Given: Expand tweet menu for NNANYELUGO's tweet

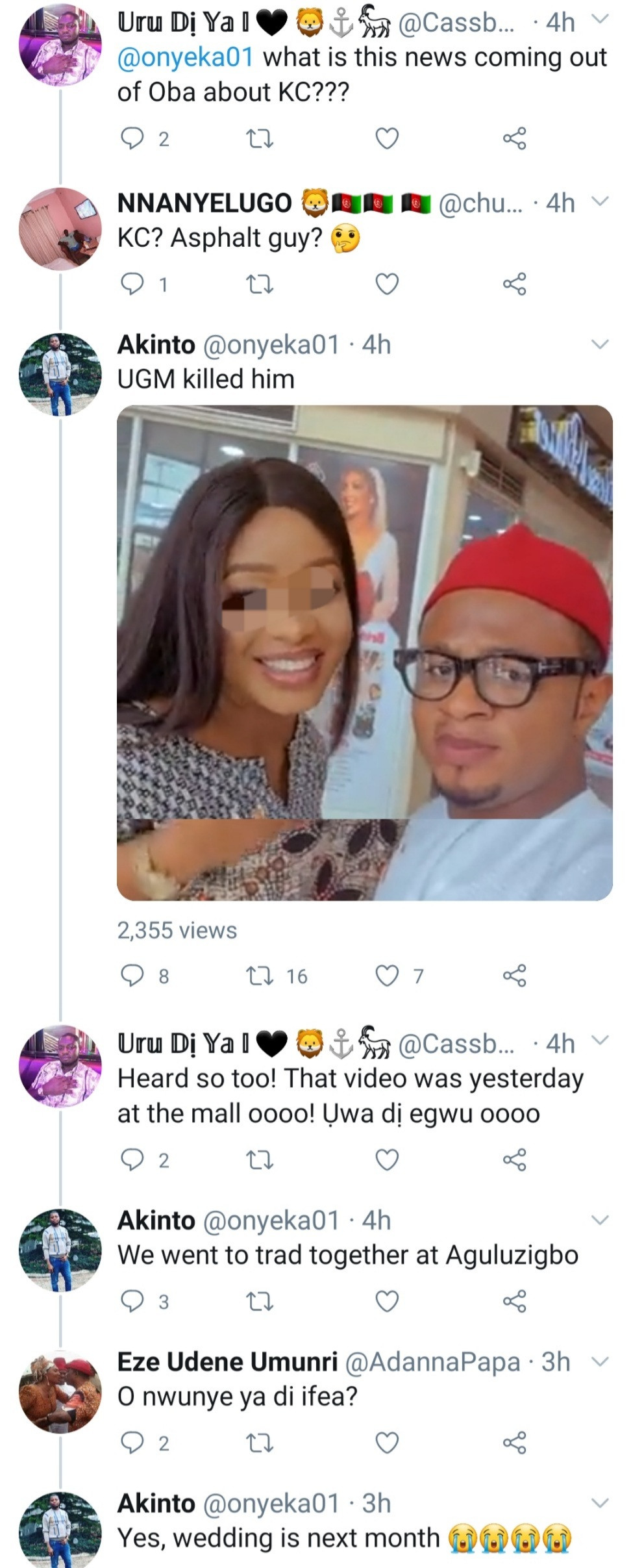Looking at the screenshot, I should 600,202.
